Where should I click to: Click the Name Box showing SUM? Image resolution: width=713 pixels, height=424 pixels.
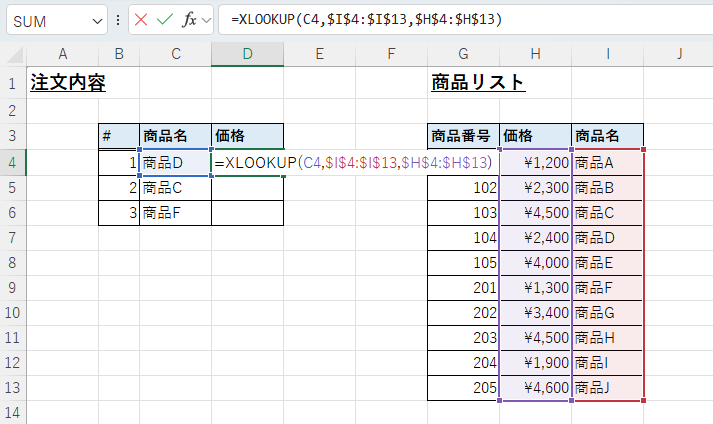coord(45,20)
